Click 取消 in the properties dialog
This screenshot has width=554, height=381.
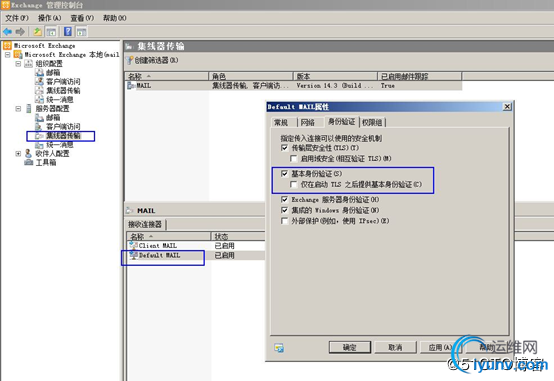click(395, 347)
